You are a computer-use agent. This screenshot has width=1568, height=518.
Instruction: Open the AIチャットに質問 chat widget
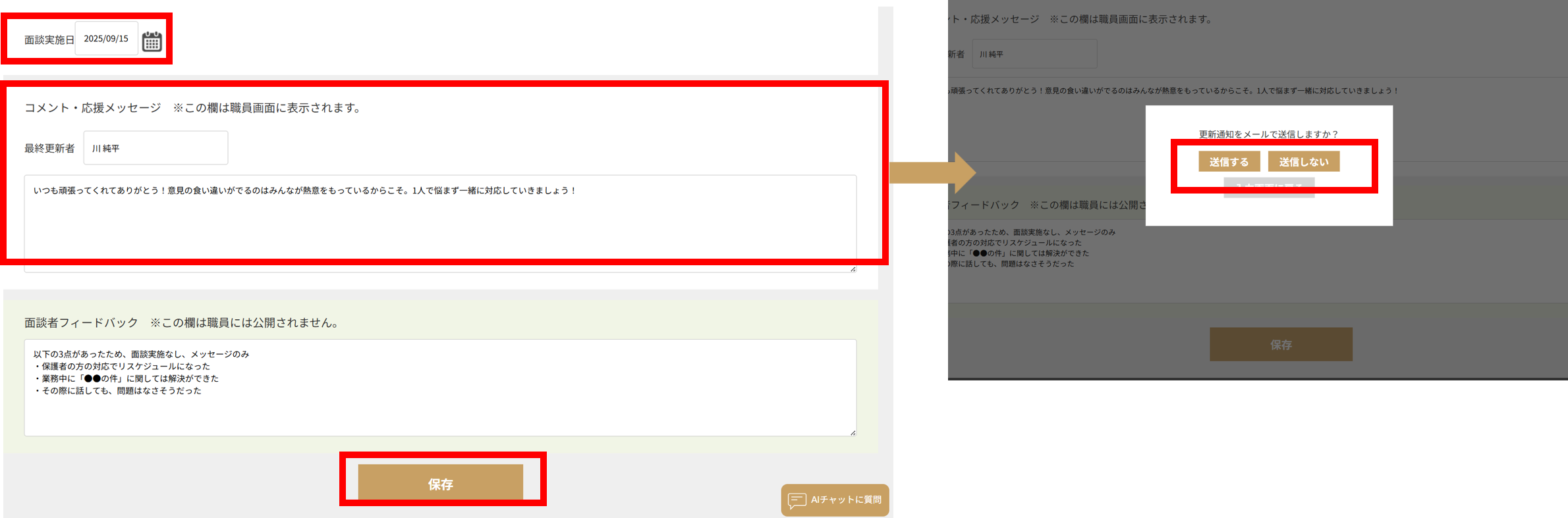point(835,500)
